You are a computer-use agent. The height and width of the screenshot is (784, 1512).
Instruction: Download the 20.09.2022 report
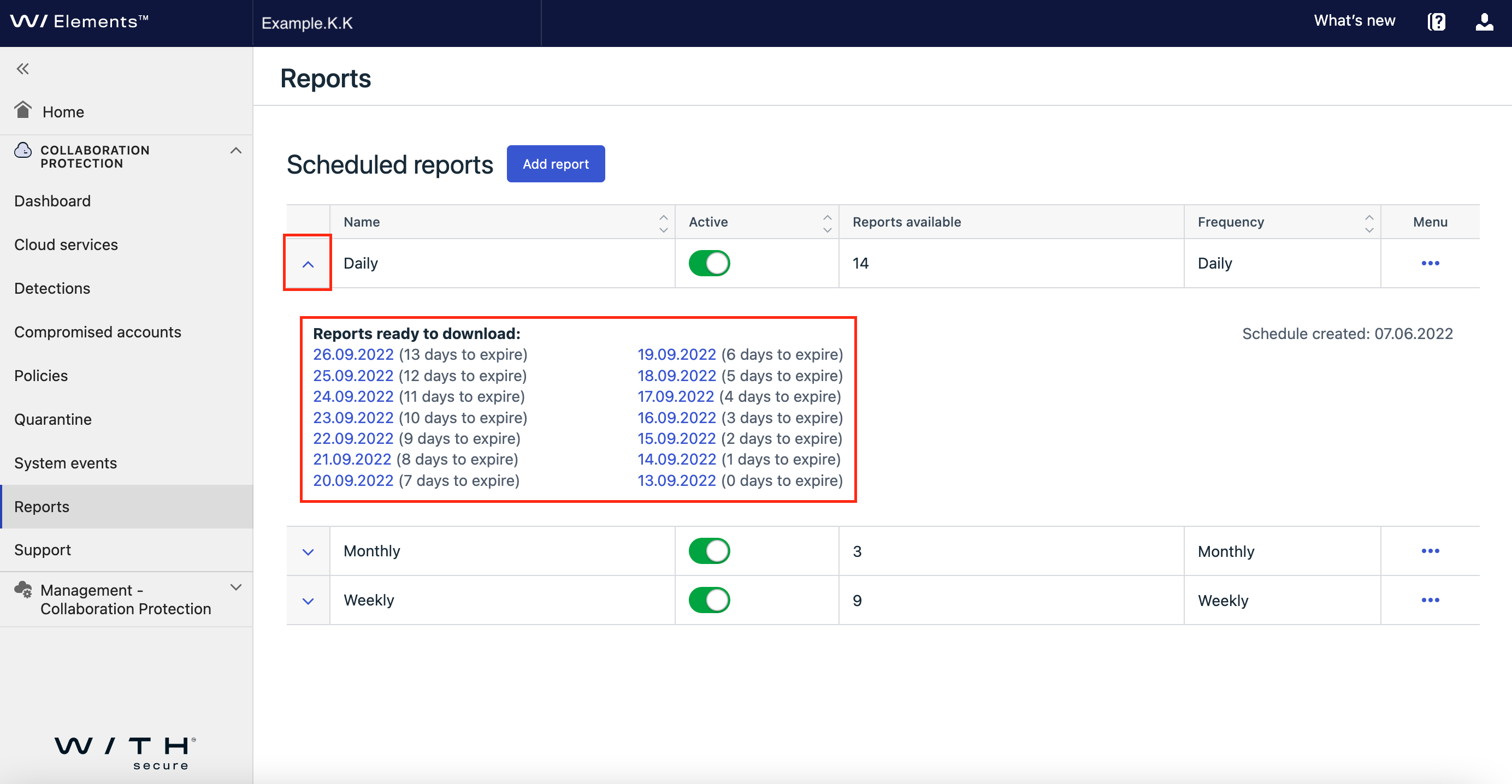pyautogui.click(x=353, y=480)
